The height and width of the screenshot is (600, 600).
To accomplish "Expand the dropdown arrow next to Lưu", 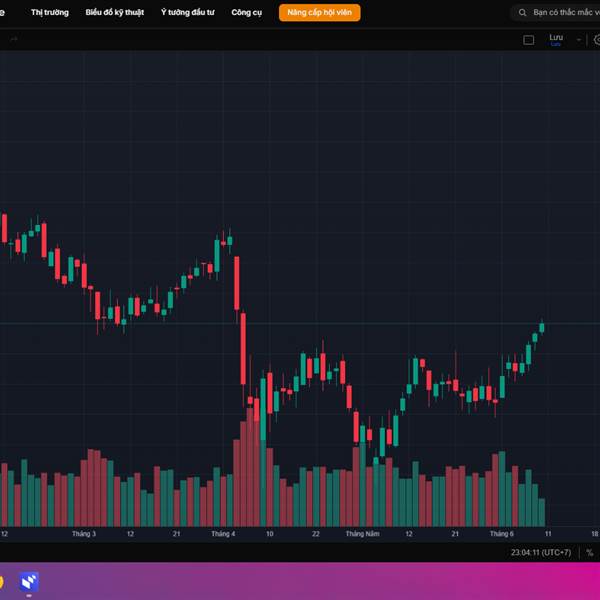I will (579, 40).
